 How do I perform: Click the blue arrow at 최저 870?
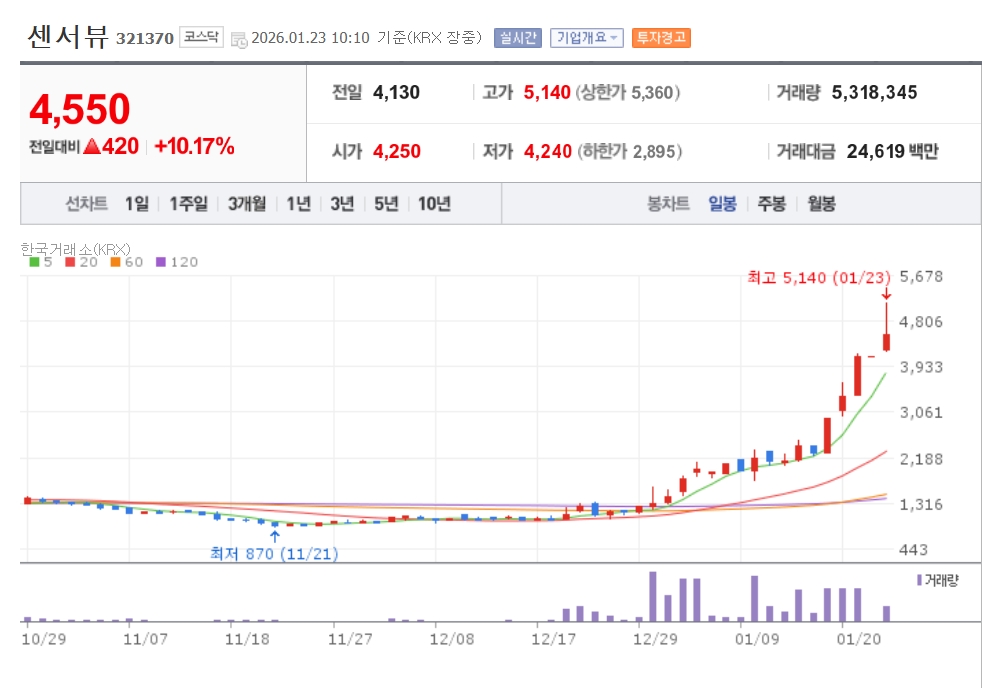275,537
